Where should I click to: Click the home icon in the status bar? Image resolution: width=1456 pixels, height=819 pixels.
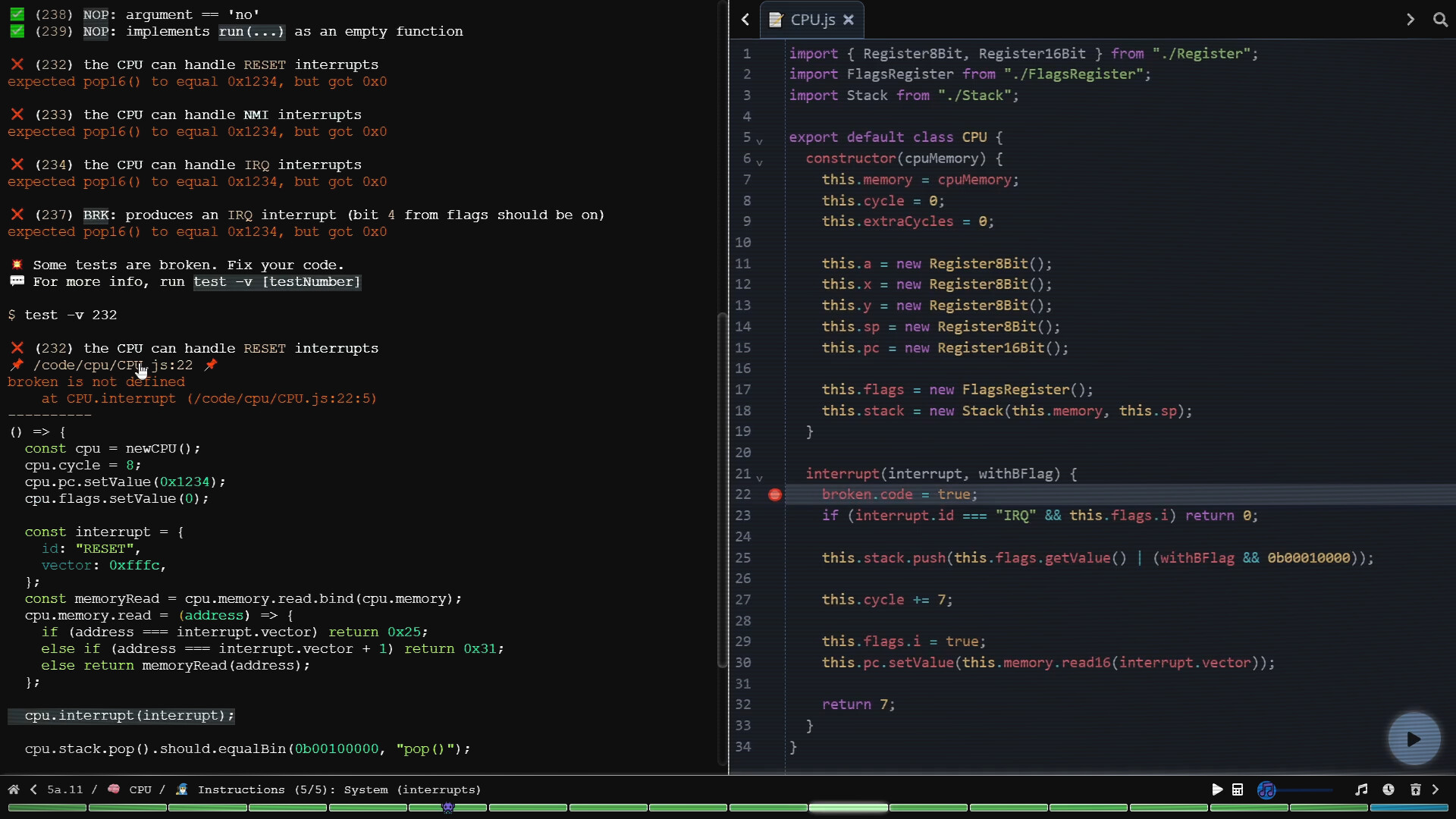pyautogui.click(x=14, y=789)
